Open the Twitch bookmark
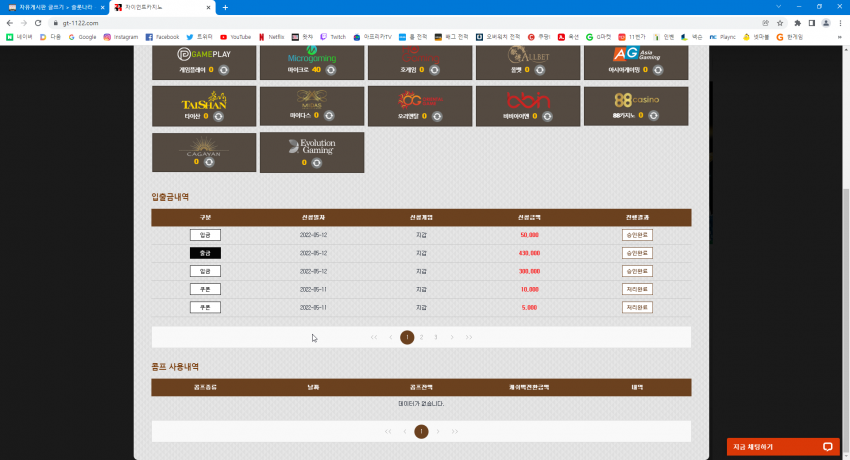Screen dimensions: 850x460 (333, 37)
